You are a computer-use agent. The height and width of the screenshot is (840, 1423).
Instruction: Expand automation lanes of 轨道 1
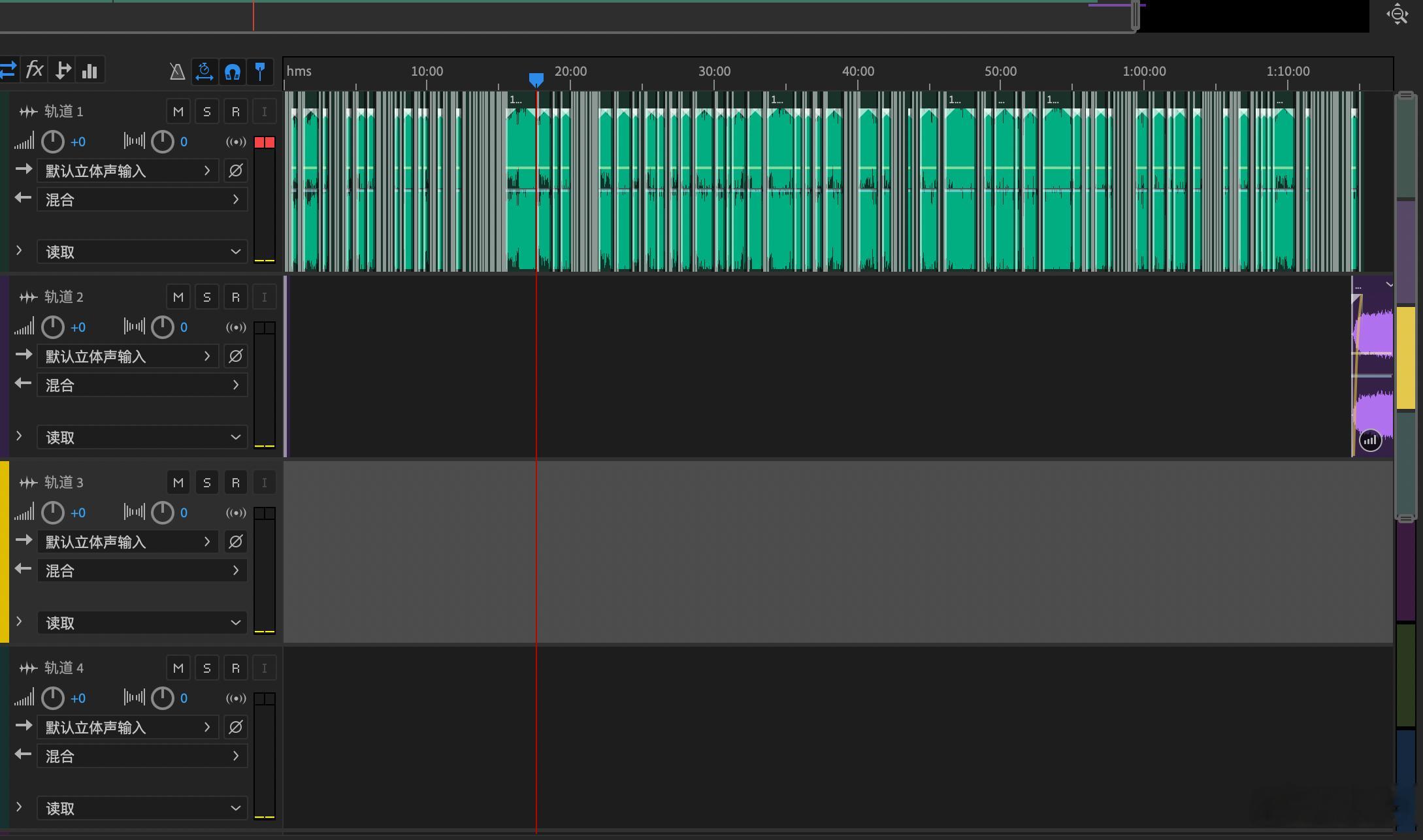tap(19, 250)
